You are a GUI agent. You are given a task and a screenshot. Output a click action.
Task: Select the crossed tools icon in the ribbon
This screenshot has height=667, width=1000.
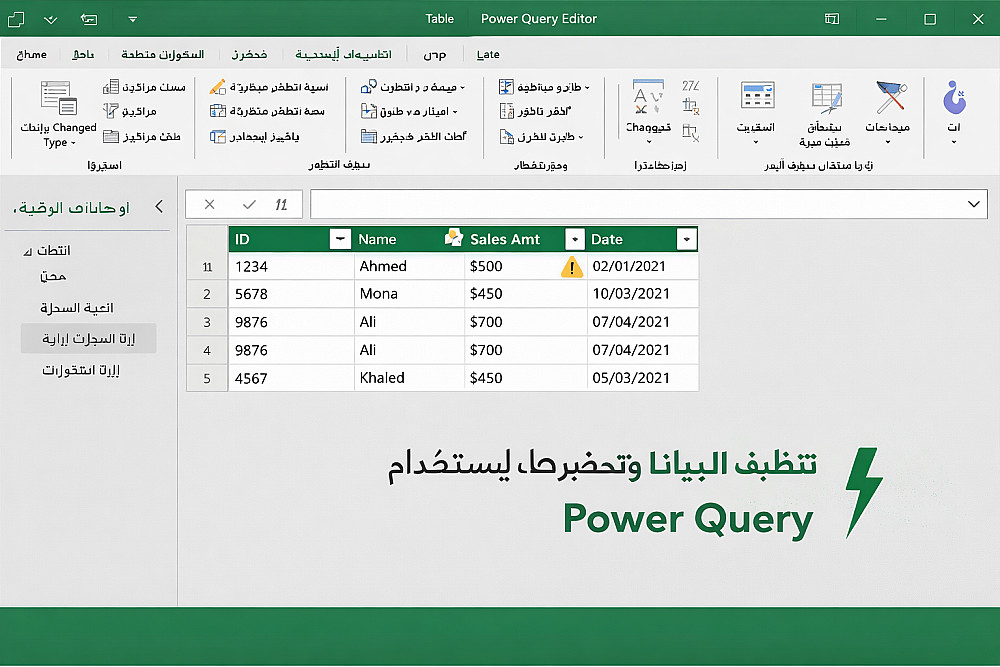(x=890, y=98)
